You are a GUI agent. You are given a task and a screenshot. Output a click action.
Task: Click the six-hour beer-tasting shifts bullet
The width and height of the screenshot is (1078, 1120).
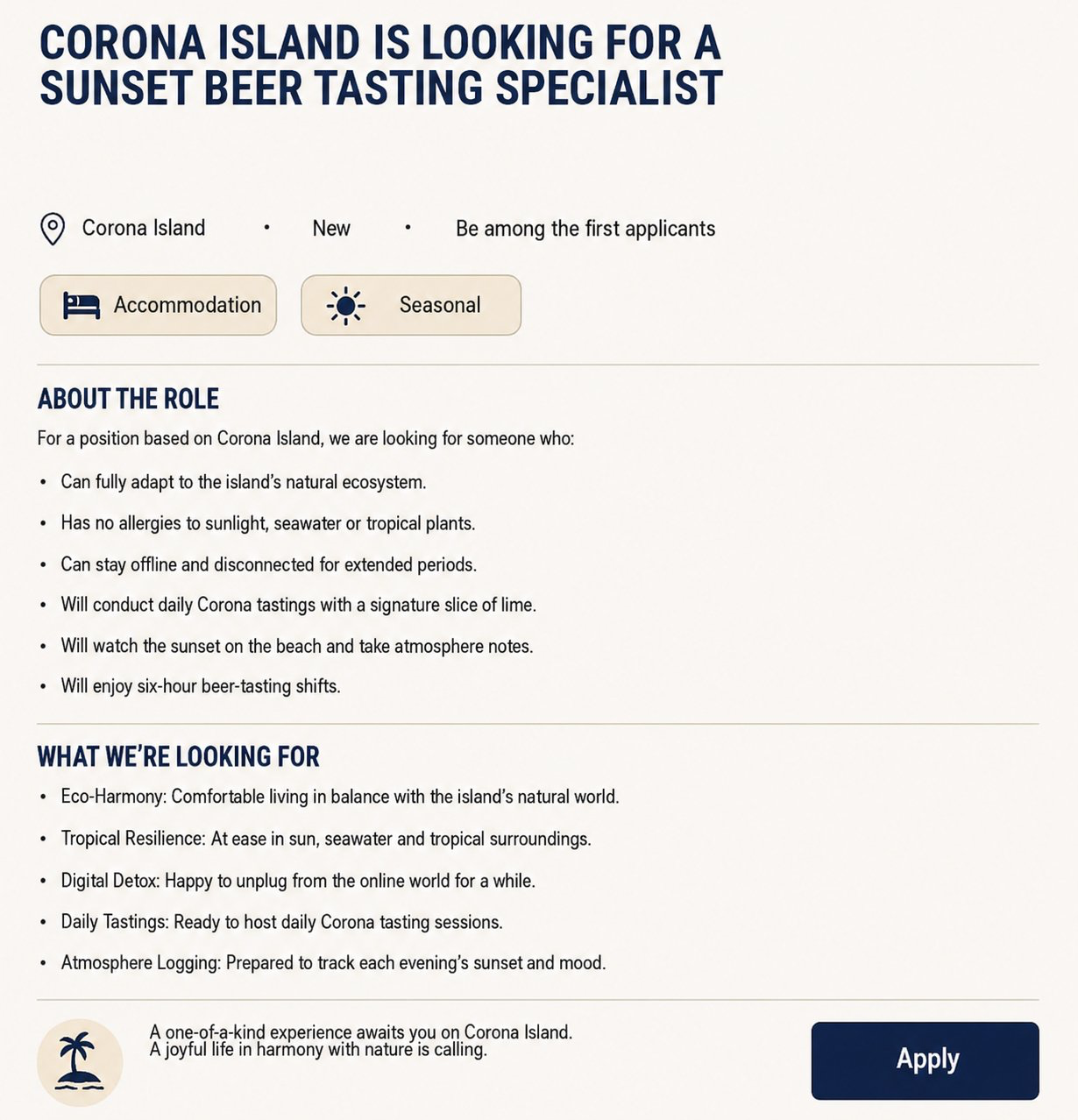[201, 686]
